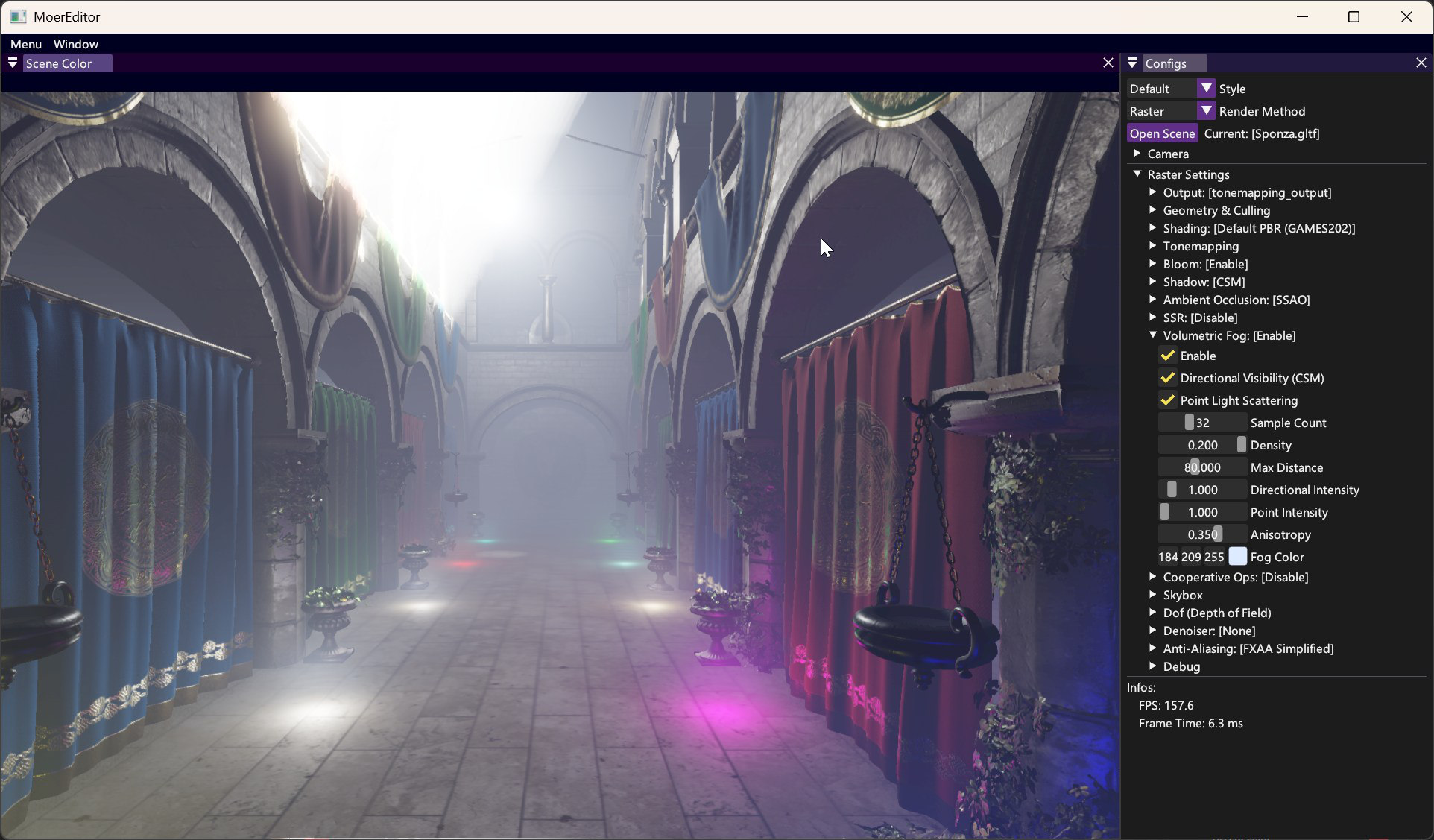The image size is (1434, 840).
Task: Open the Menu menu
Action: point(26,44)
